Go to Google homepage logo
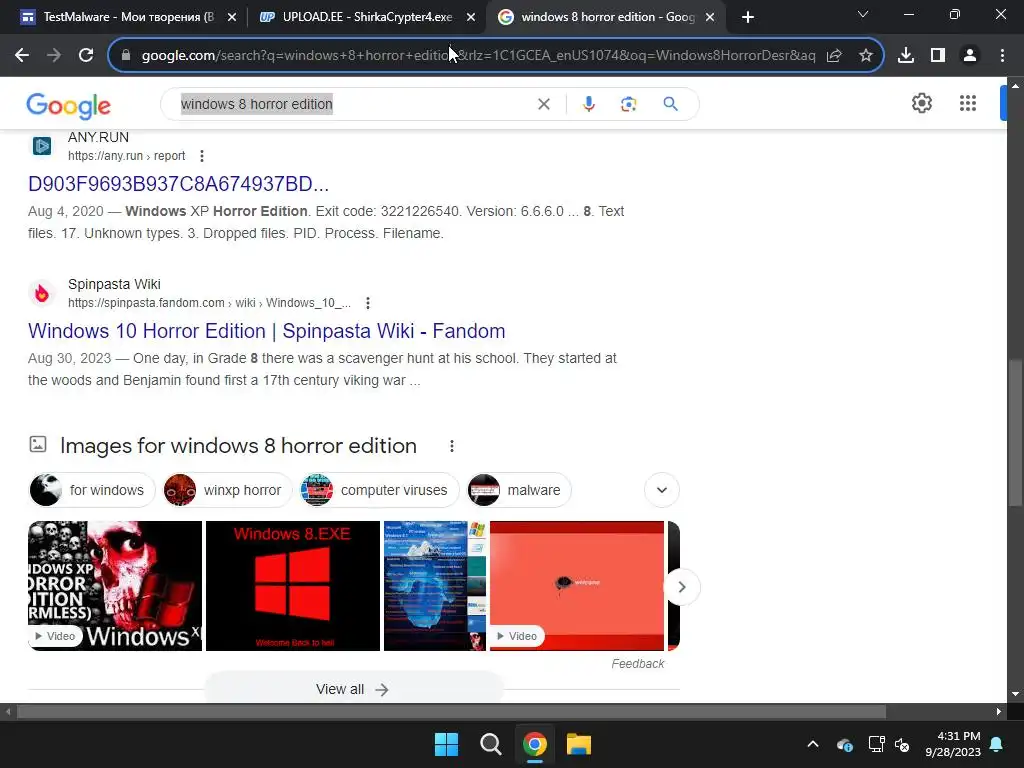Image resolution: width=1024 pixels, height=768 pixels. 69,105
